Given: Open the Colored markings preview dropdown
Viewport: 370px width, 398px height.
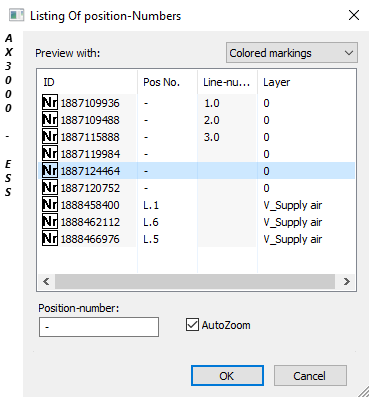Looking at the screenshot, I should pos(292,53).
